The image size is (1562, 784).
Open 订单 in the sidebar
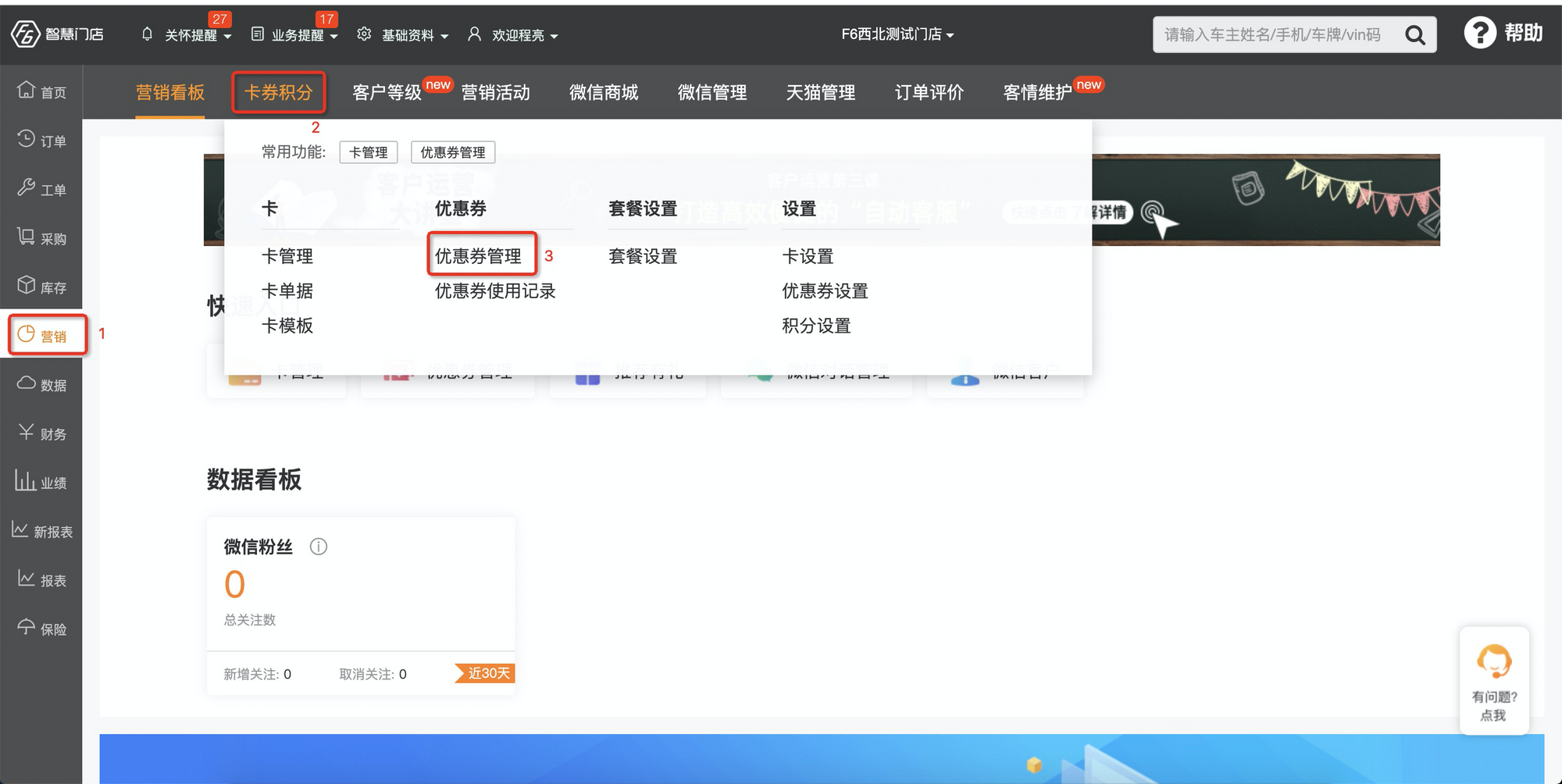(x=41, y=140)
